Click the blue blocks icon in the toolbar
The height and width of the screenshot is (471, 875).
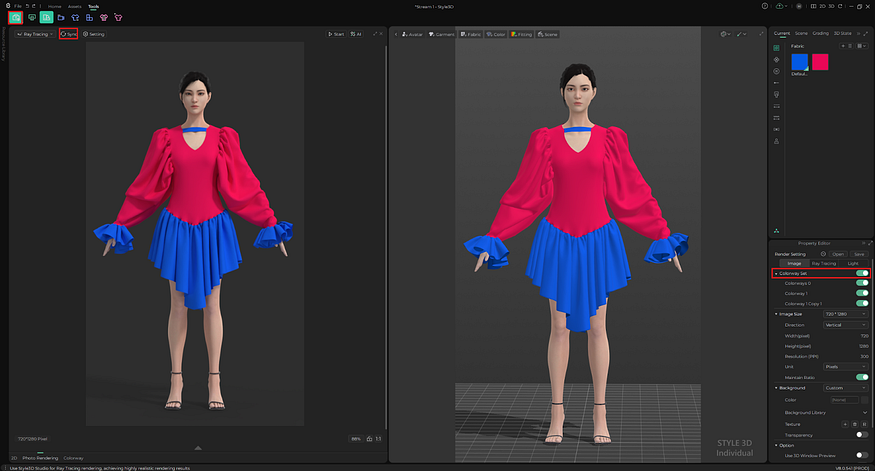tap(89, 18)
